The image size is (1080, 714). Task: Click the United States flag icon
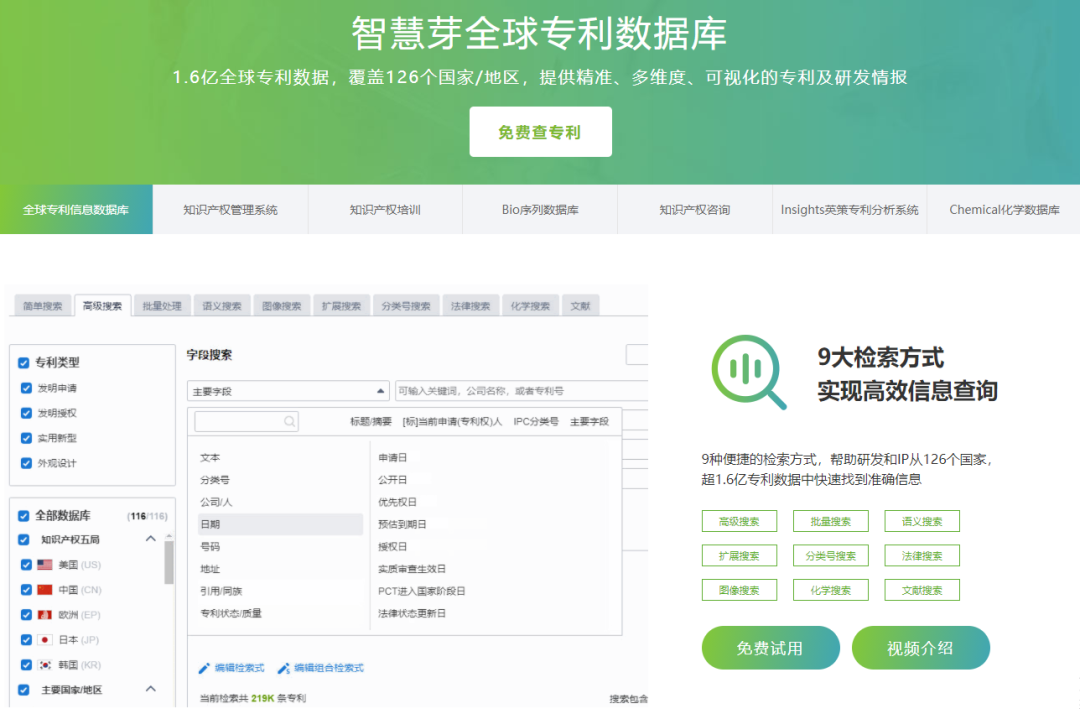(45, 565)
